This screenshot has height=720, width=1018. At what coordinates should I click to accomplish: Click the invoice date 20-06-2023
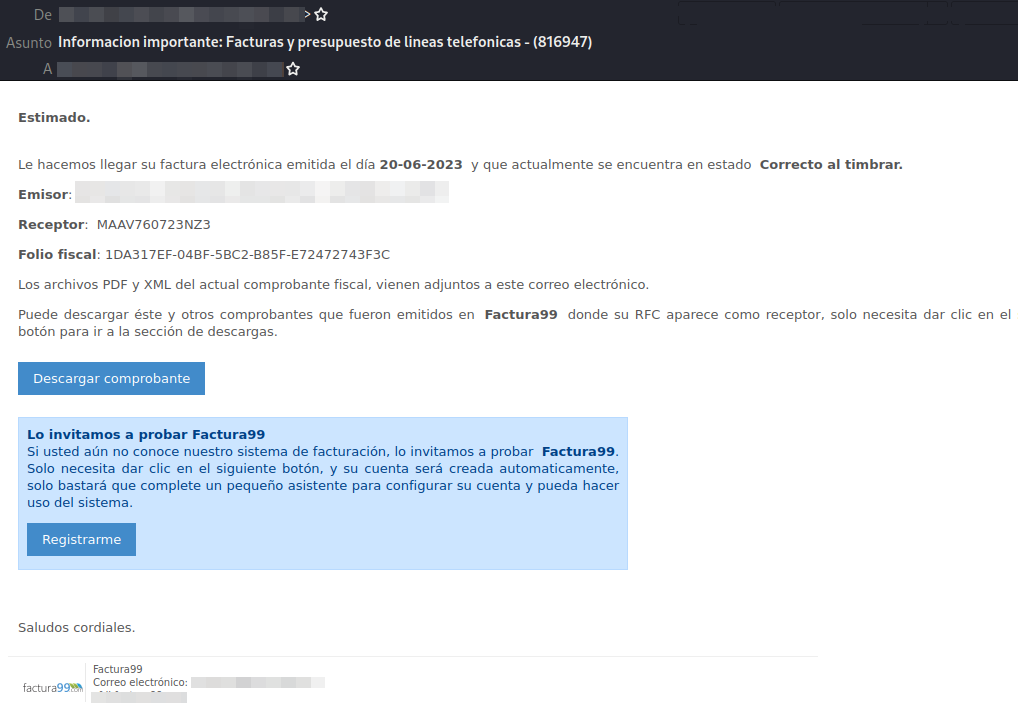(420, 164)
